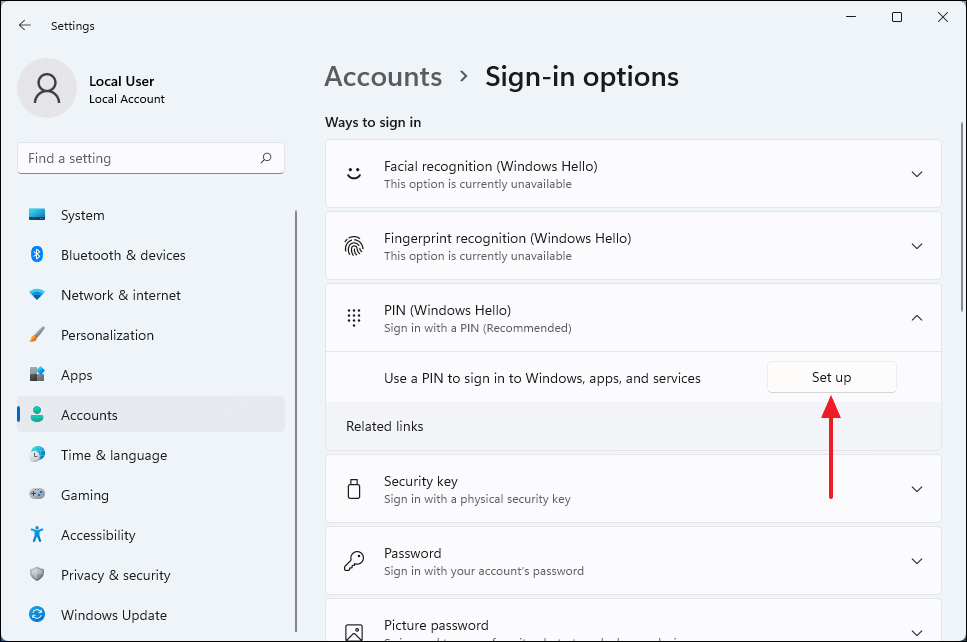This screenshot has width=967, height=642.
Task: Collapse the PIN (Windows Hello) section
Action: pyautogui.click(x=917, y=318)
